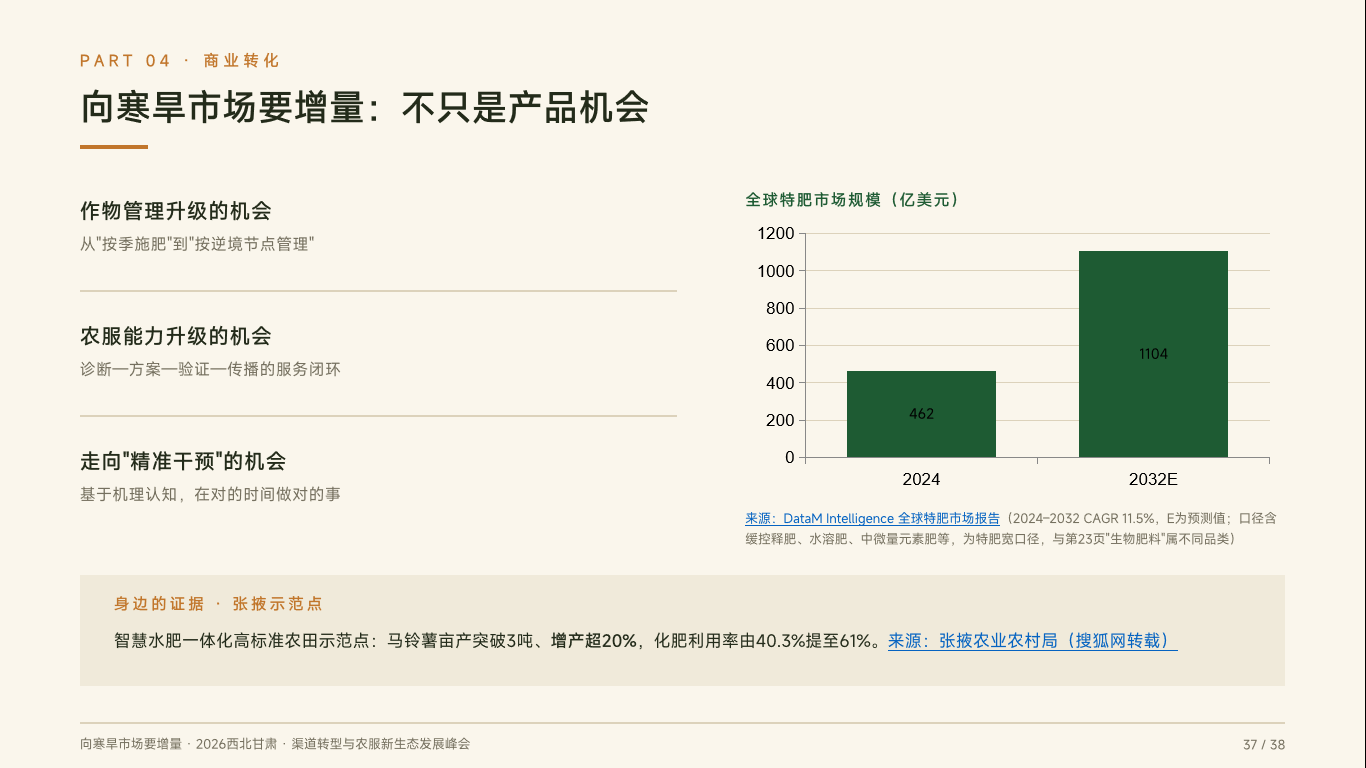Screen dimensions: 1366x768
Task: Click the chart note mentioning 缓控释肥、水溶肥
Action: coord(1010,529)
